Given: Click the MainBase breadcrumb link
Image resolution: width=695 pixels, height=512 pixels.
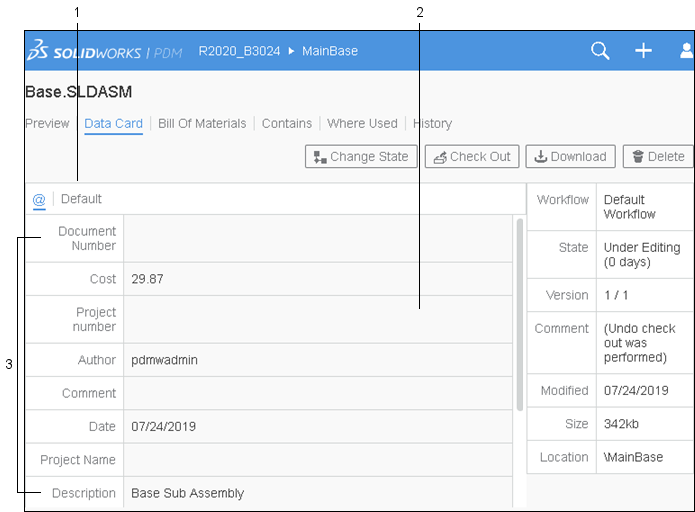Looking at the screenshot, I should 330,51.
